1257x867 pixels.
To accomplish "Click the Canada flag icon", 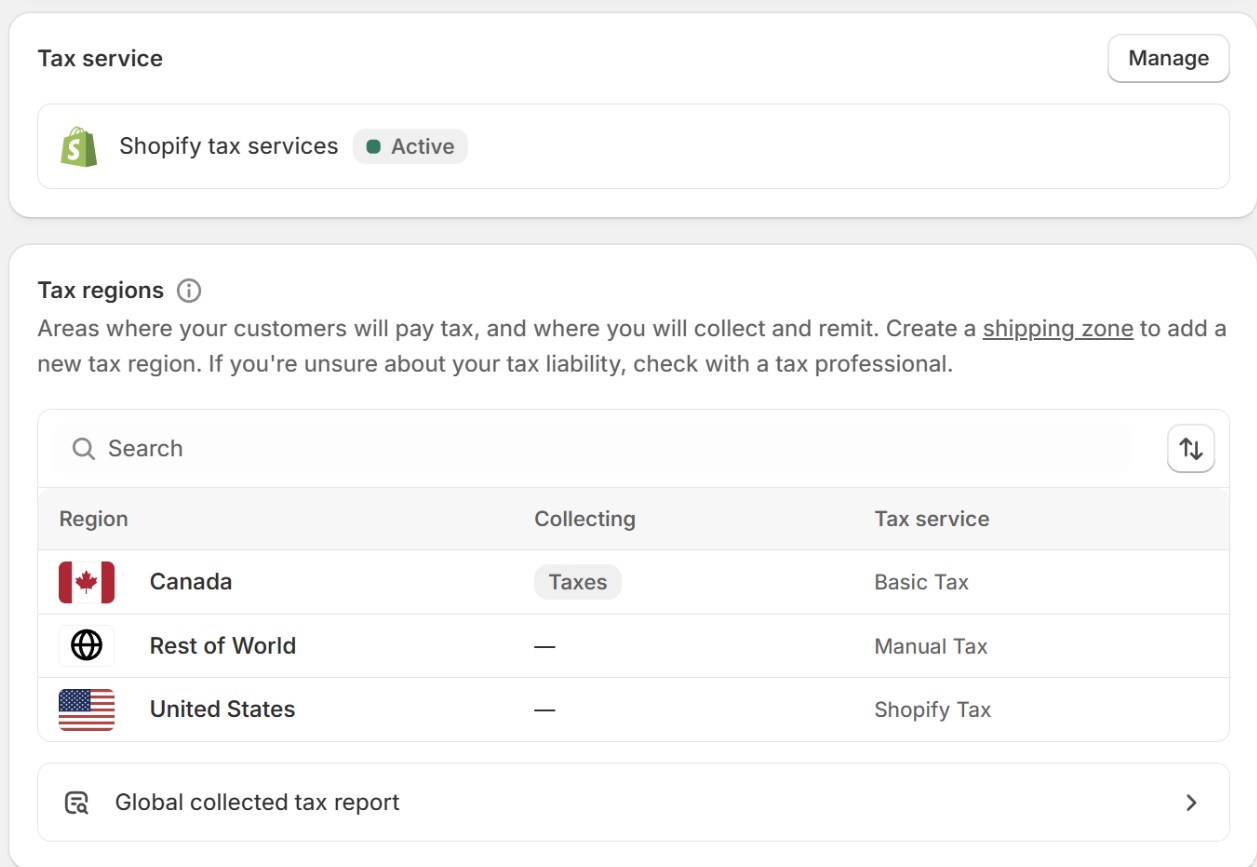I will [87, 582].
